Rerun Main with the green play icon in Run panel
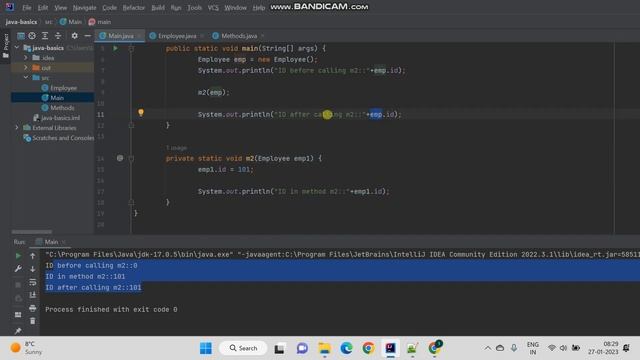Viewport: 640px width, 360px height. [x=18, y=256]
